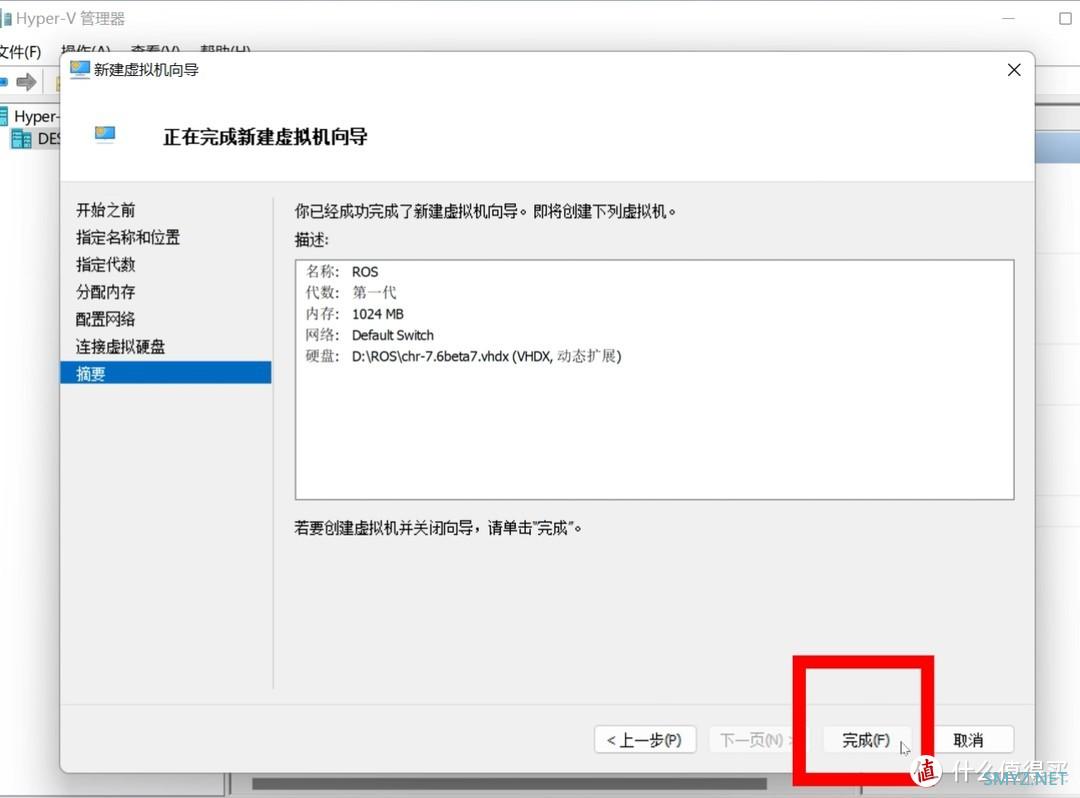Click the chr-7.6beta7.vhdx disk path line
Viewport: 1080px width, 798px height.
(464, 356)
